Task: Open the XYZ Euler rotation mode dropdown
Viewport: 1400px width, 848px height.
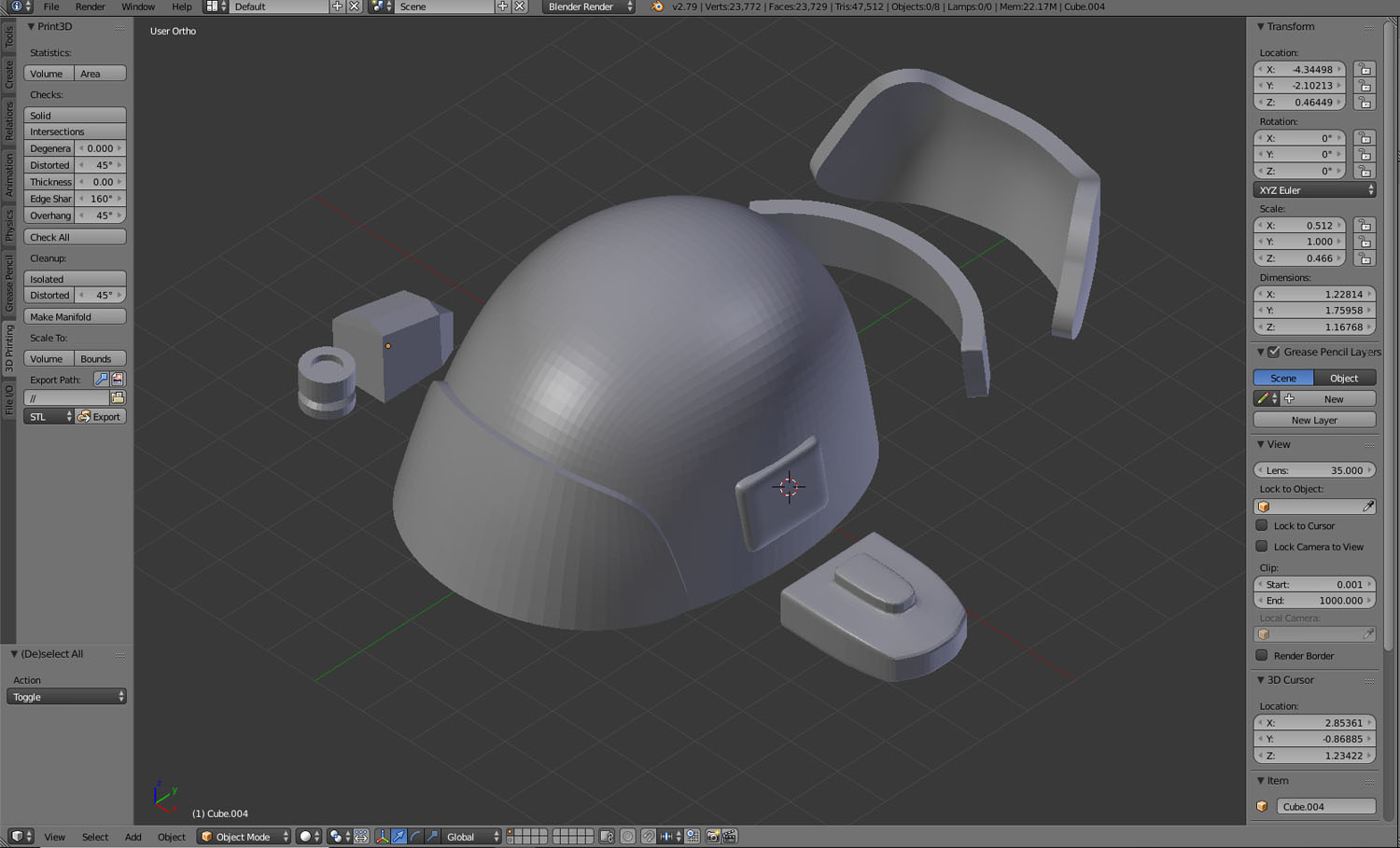Action: (1314, 189)
